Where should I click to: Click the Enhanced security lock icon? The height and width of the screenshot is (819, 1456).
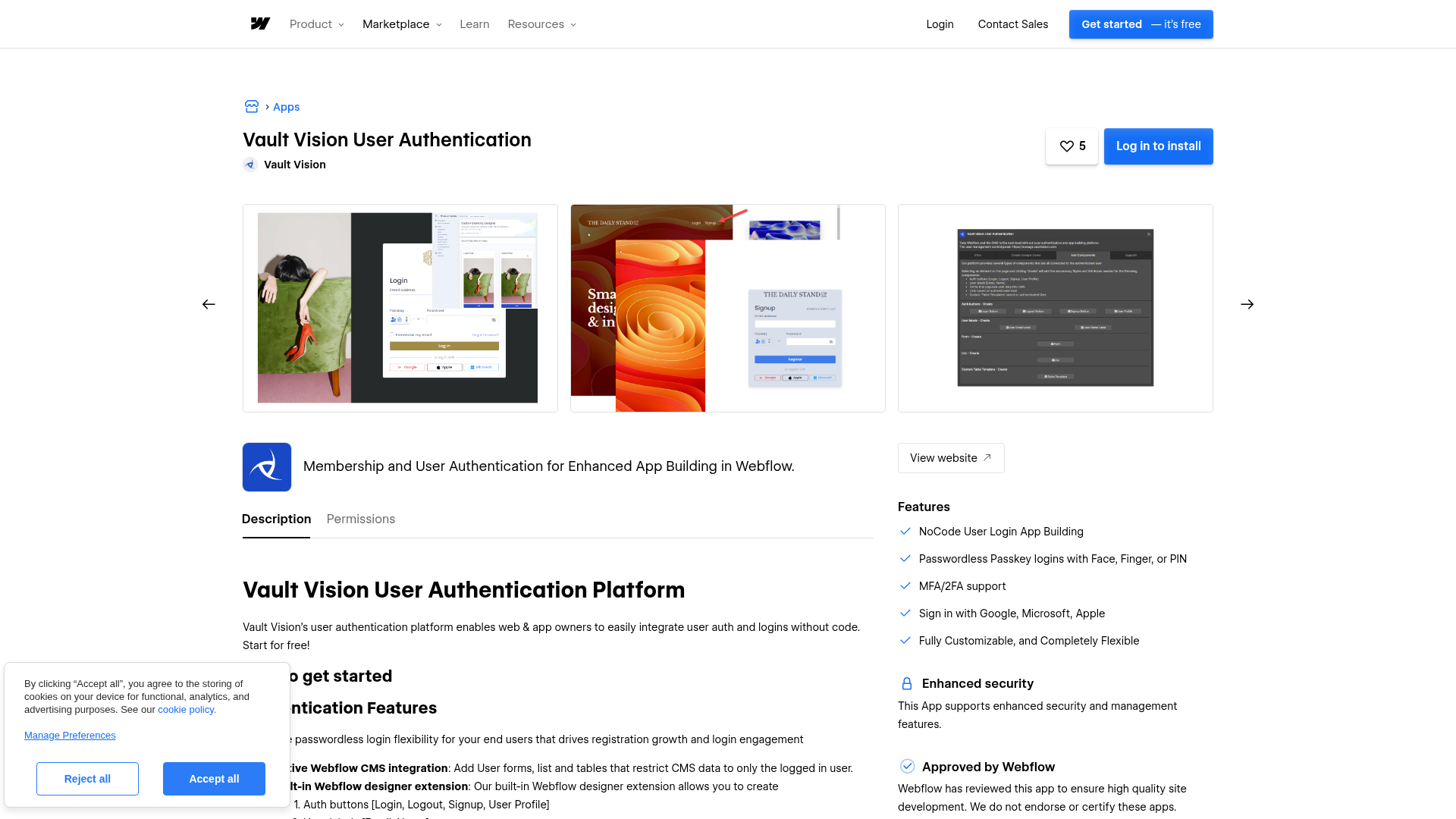pyautogui.click(x=906, y=683)
